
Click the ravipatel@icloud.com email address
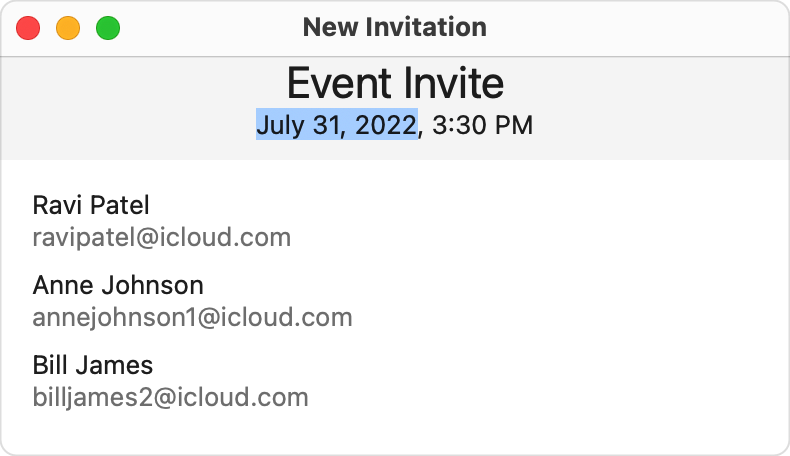(162, 238)
